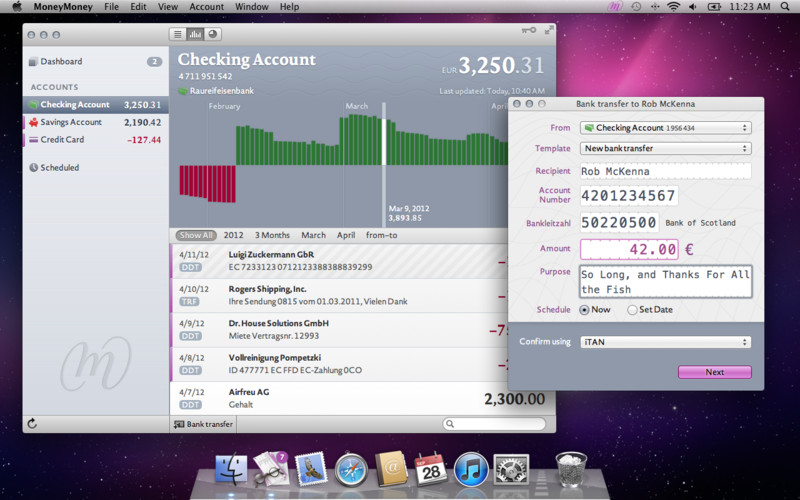Select Vollreinigung Pompetzki transaction

coord(339,364)
